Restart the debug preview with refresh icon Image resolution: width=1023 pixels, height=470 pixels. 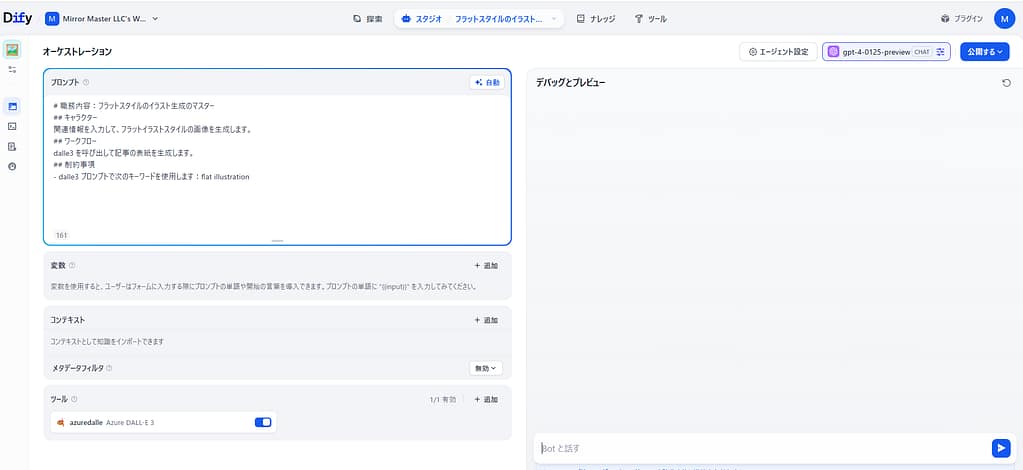pyautogui.click(x=1006, y=83)
